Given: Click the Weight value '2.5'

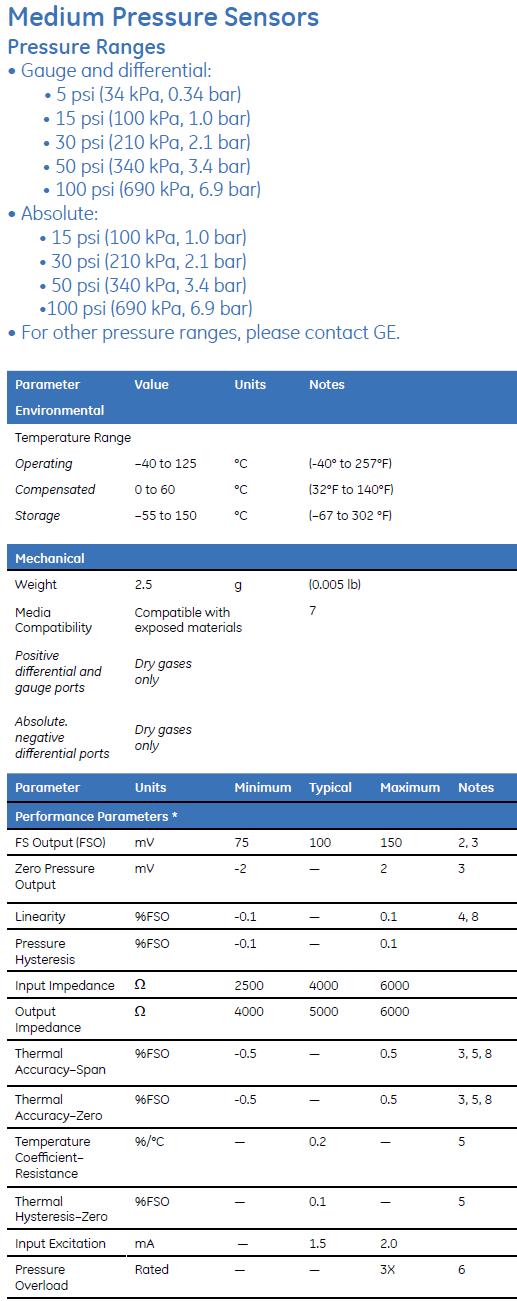Looking at the screenshot, I should pyautogui.click(x=143, y=584).
